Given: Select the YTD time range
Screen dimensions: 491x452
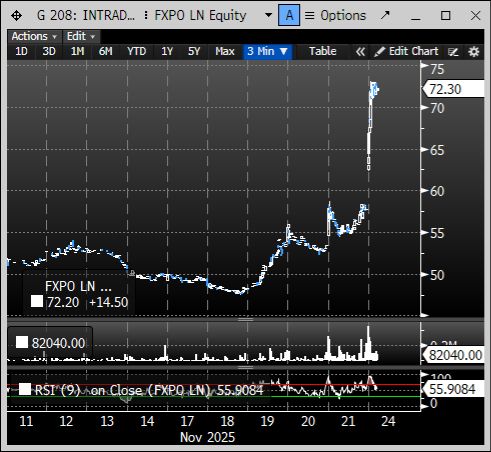Looking at the screenshot, I should tap(136, 51).
